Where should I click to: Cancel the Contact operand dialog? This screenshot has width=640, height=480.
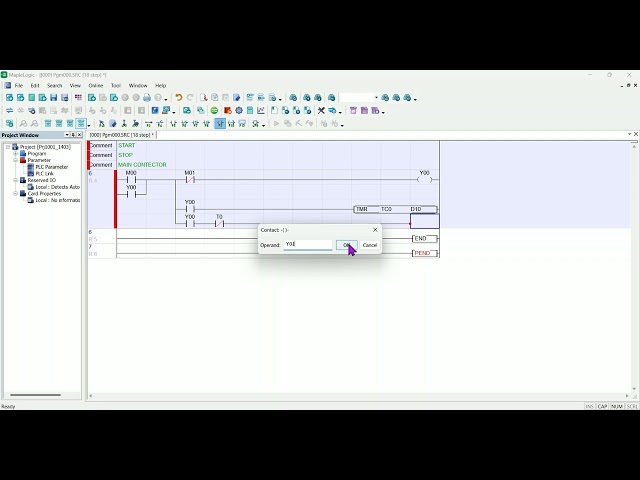370,245
